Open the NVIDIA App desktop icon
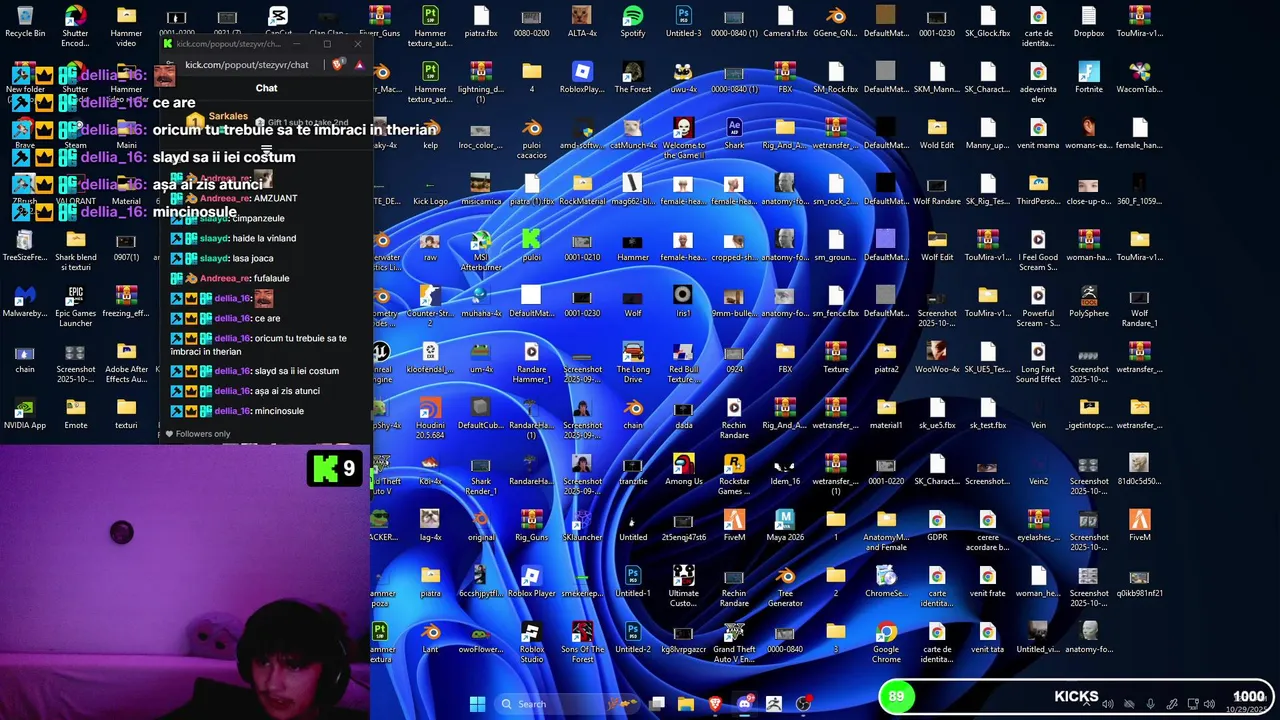1280x720 pixels. [25, 414]
